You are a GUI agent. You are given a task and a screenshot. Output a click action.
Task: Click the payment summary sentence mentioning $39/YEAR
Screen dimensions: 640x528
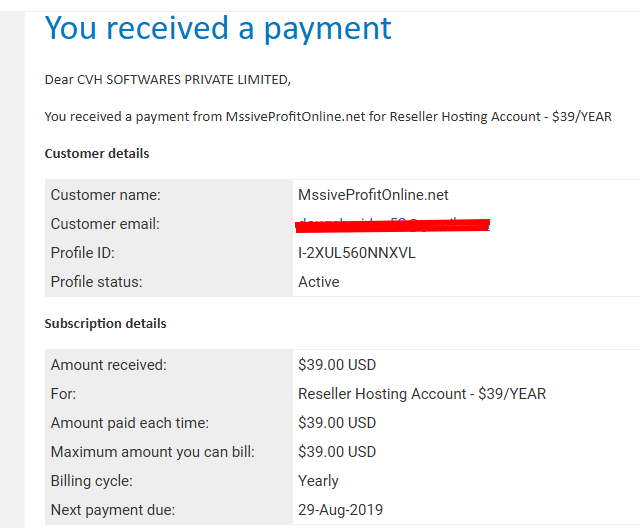click(x=328, y=117)
